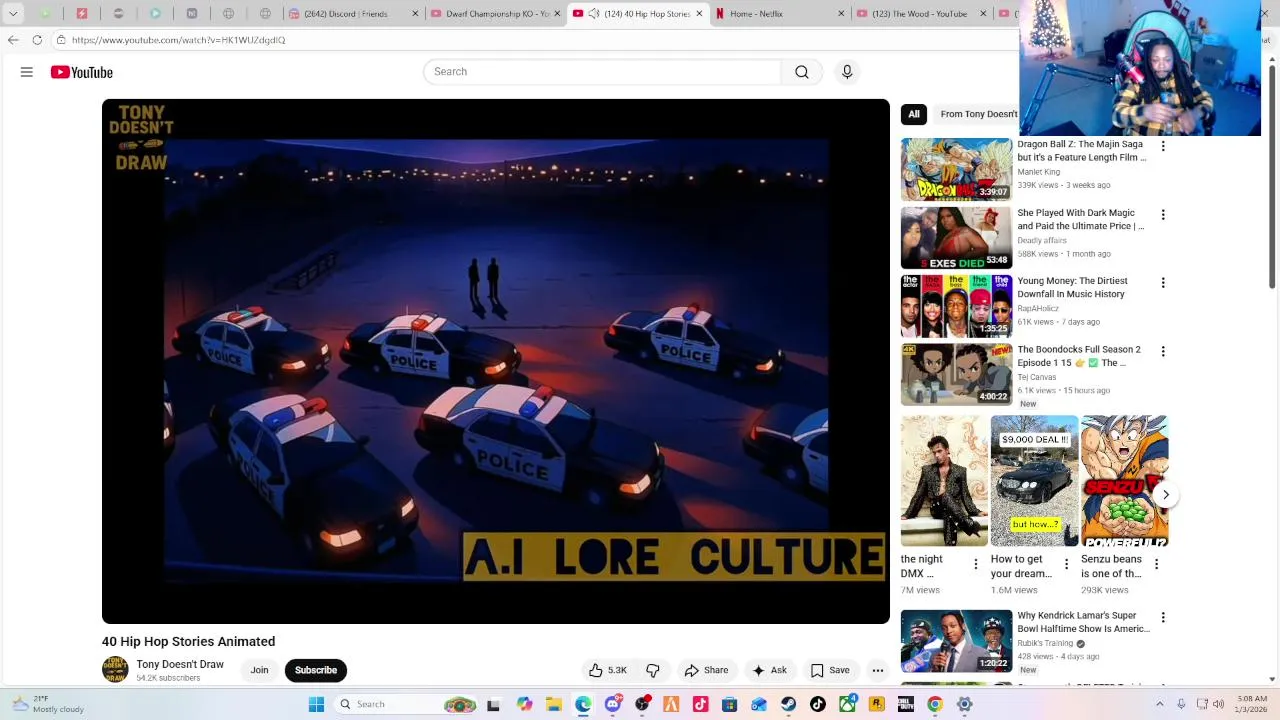Viewport: 1280px width, 720px height.
Task: Open options for Senzu beans short
Action: 1157,565
